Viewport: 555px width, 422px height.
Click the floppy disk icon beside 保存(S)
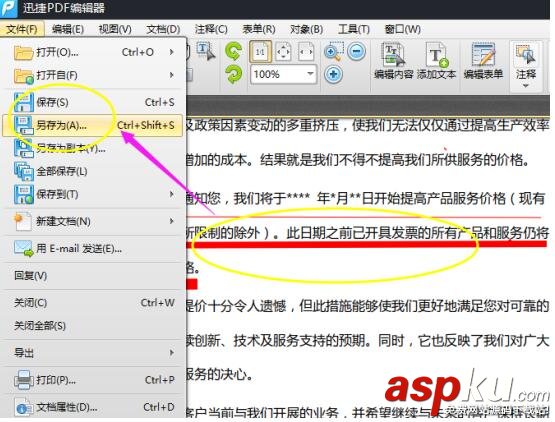(24, 102)
